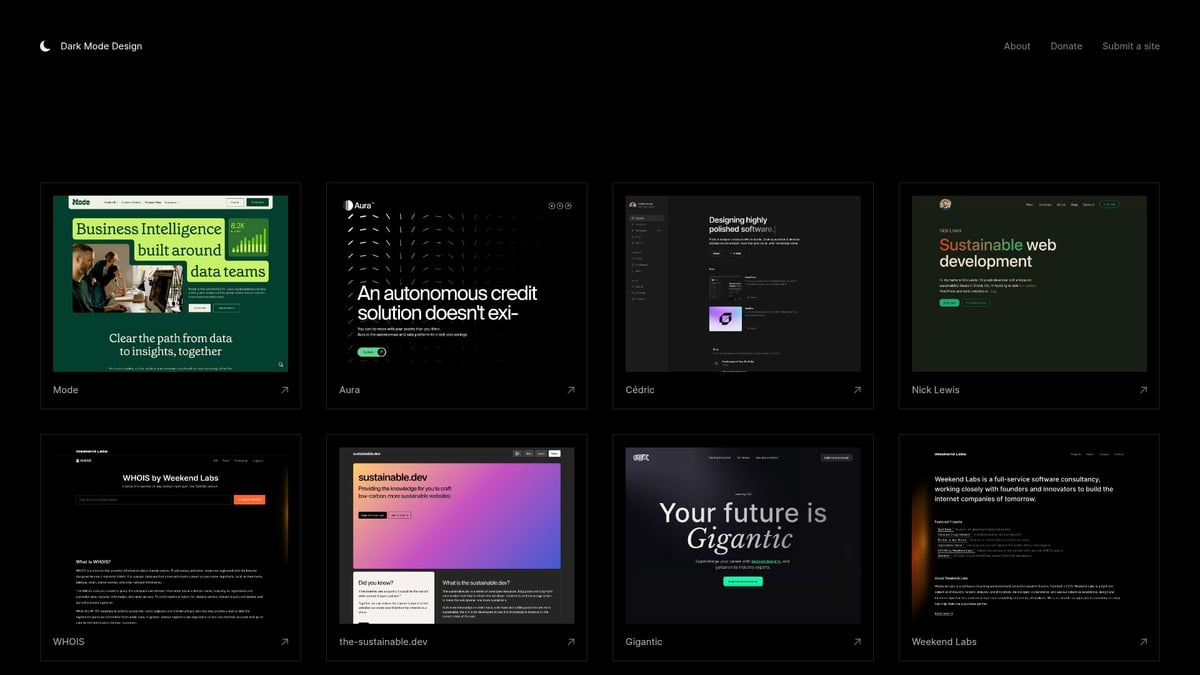Select the Gigantic 'Your future' thumbnail
Viewport: 1200px width, 675px height.
742,534
